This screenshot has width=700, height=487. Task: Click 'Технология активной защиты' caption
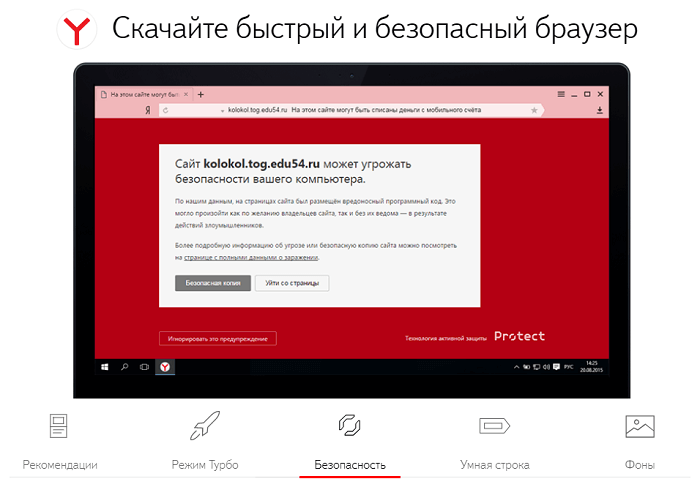coord(446,338)
